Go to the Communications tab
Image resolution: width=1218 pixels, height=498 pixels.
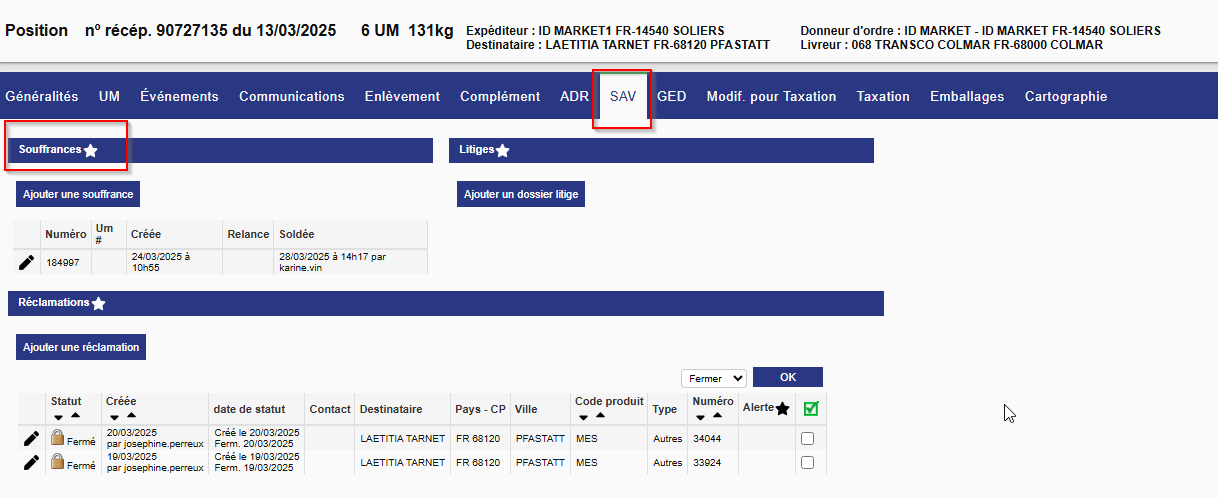click(x=292, y=97)
